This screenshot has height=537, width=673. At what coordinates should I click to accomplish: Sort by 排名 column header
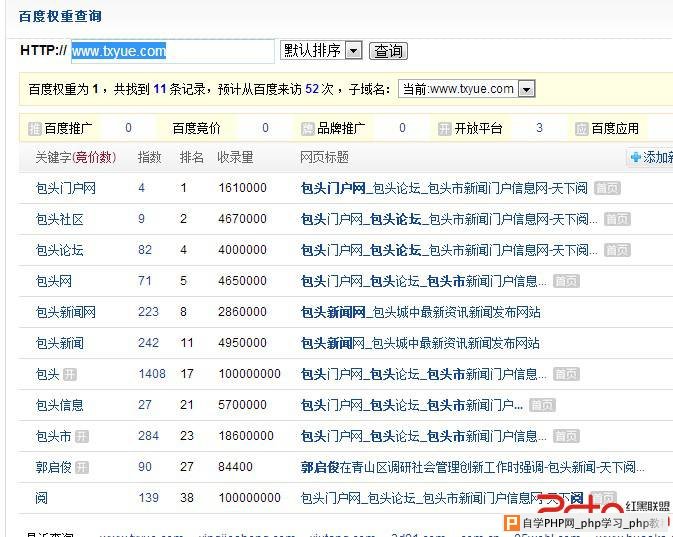[191, 158]
